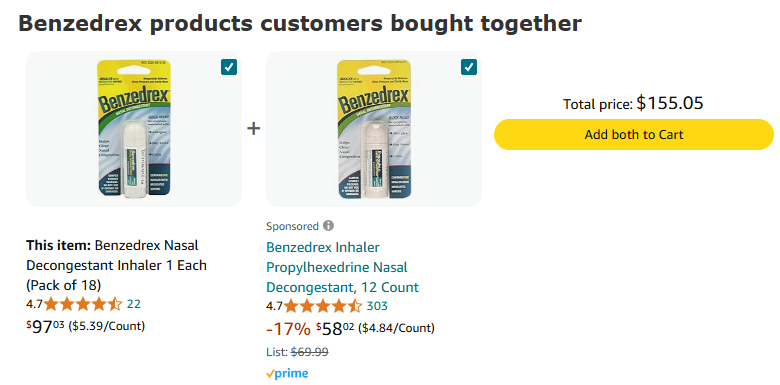The image size is (780, 385).
Task: Click the This item Benzedrex Nasal Decongestant title
Action: 116,265
